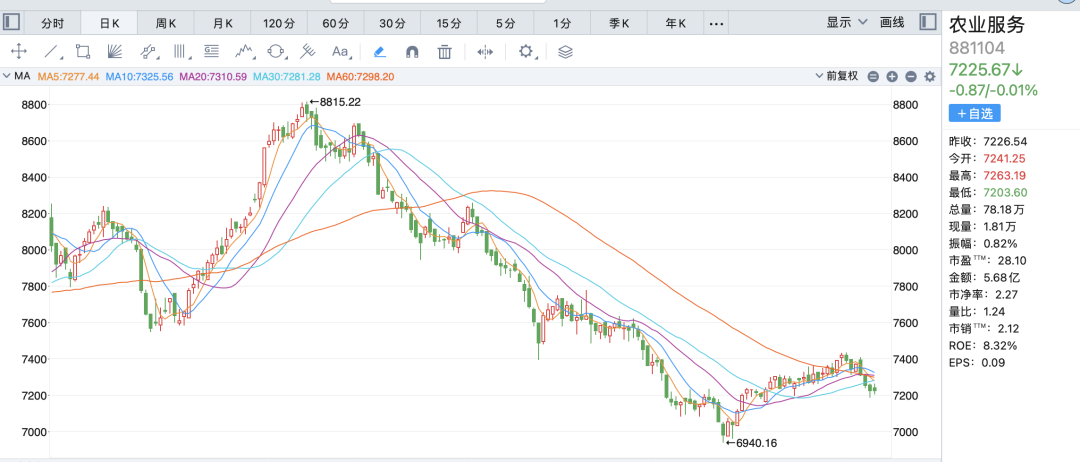Click the trash icon to delete drawings

coord(445,51)
